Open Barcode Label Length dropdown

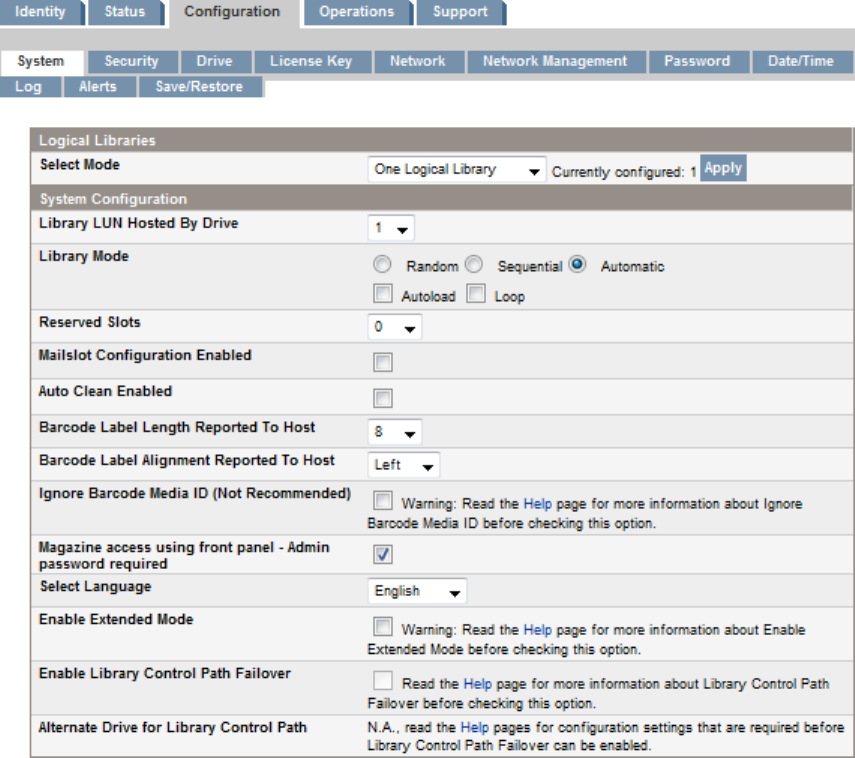click(x=395, y=433)
